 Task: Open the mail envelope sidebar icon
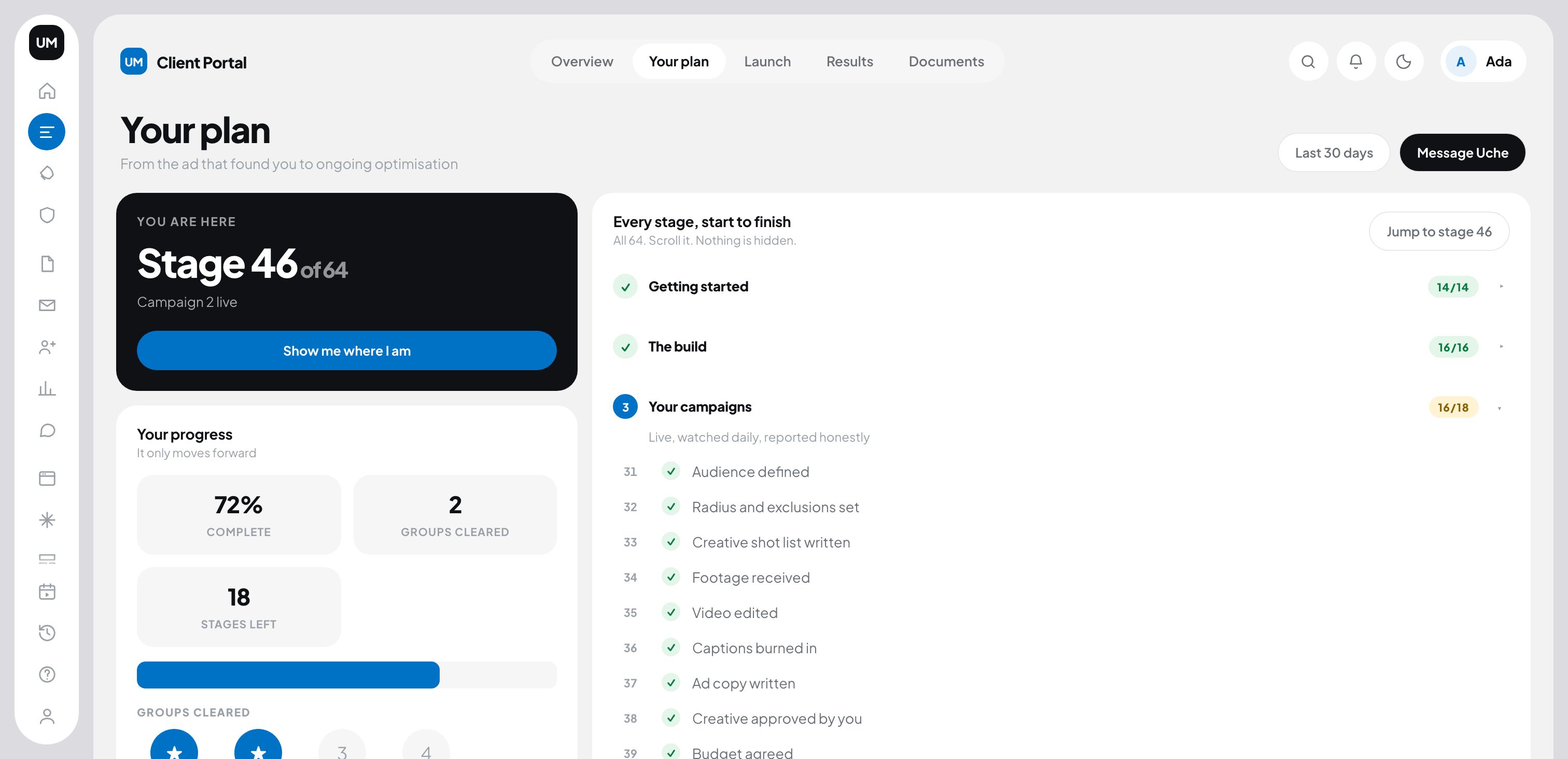(47, 305)
